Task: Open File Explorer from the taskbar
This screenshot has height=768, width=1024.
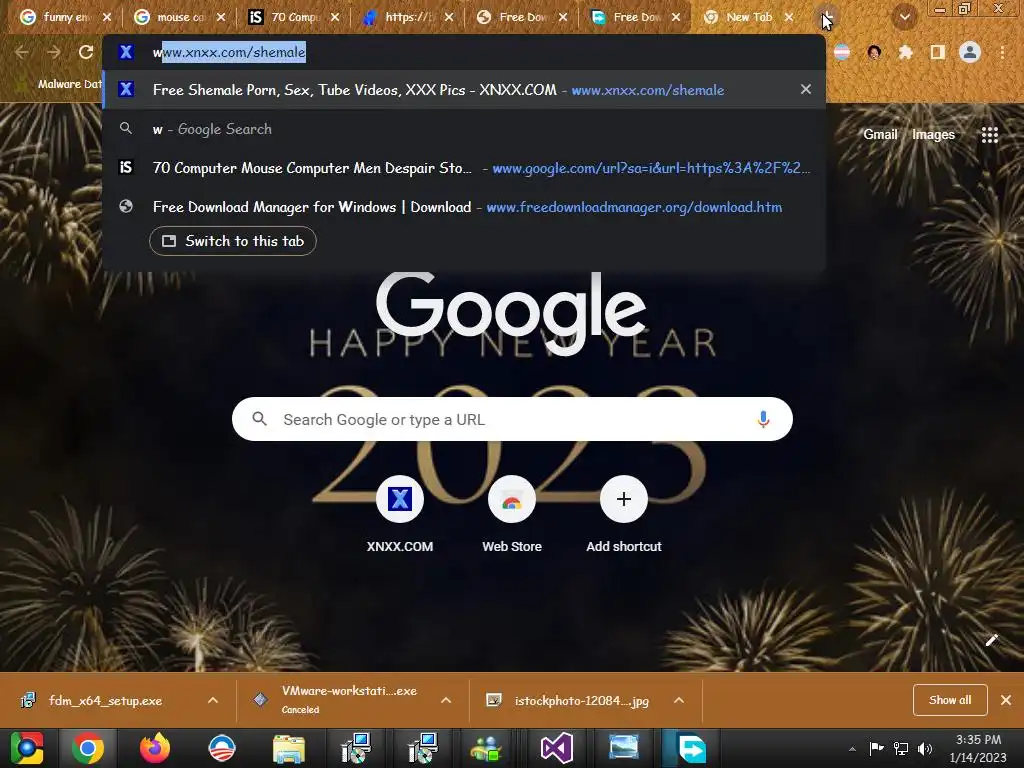Action: [x=288, y=749]
